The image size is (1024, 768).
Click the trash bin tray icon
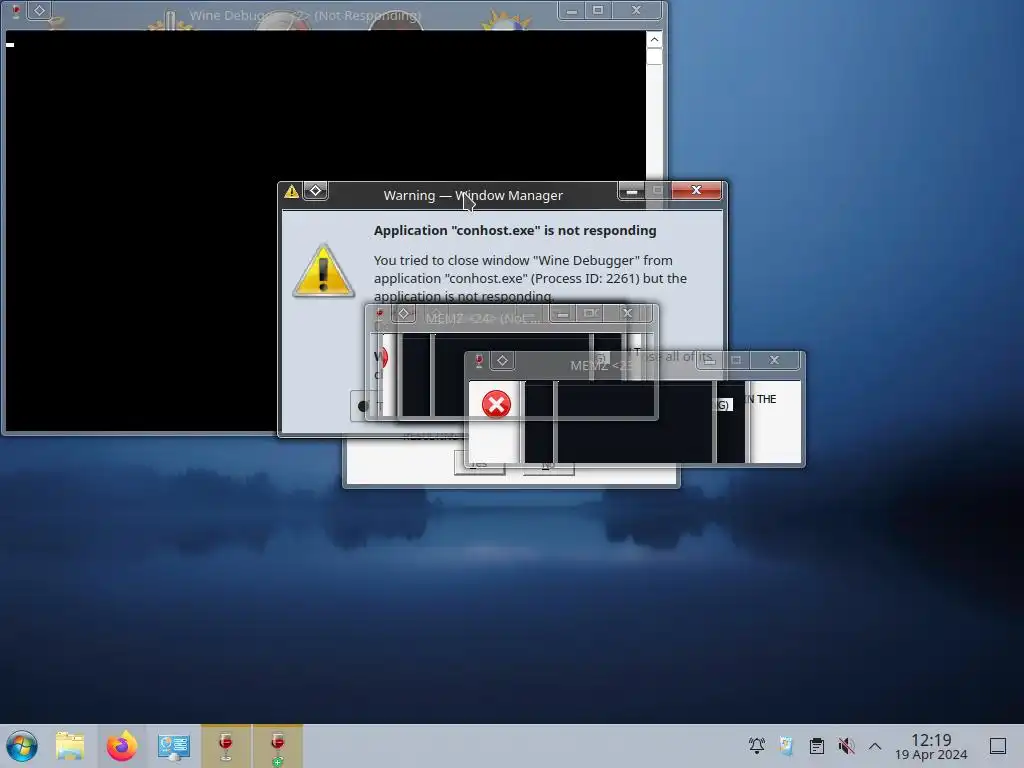pos(786,746)
